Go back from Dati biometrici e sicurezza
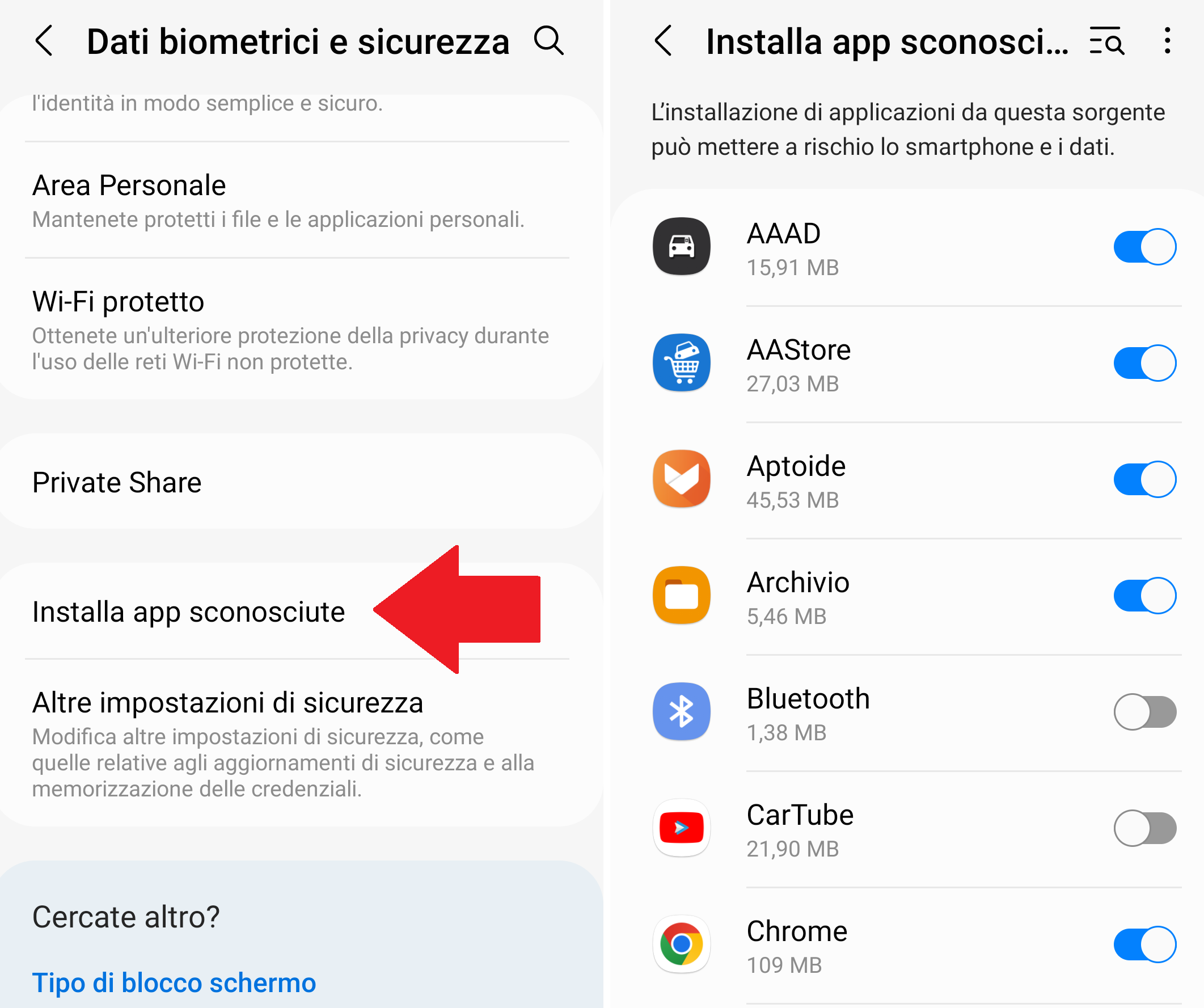This screenshot has width=1204, height=1008. pyautogui.click(x=44, y=41)
